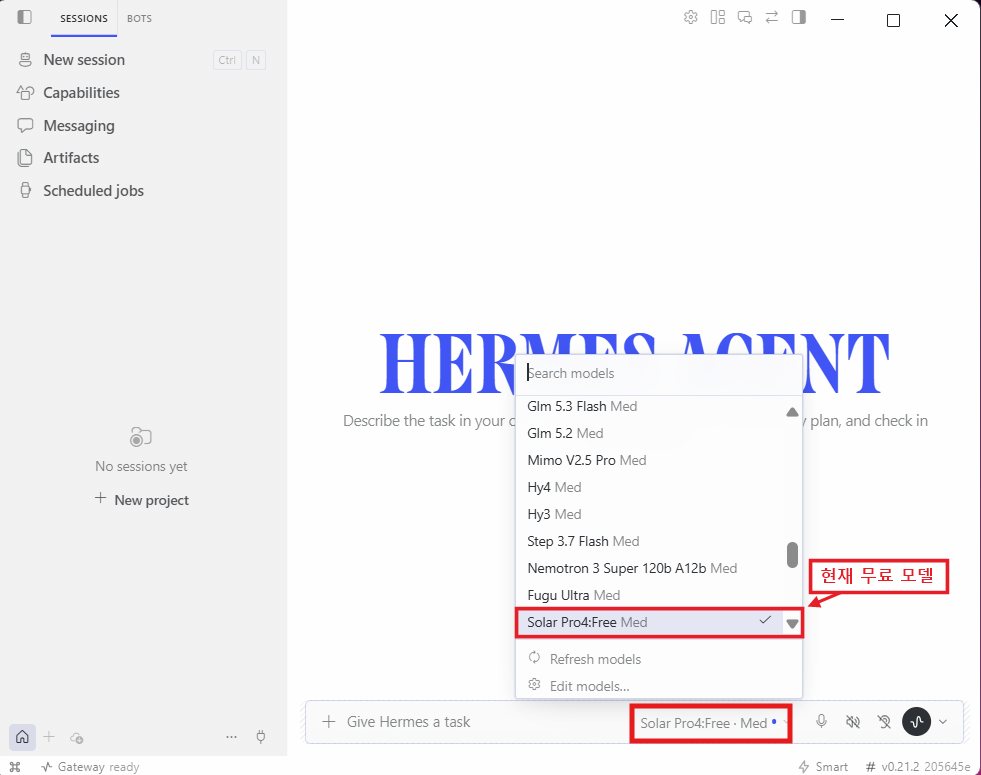981x775 pixels.
Task: Create a New project
Action: [141, 500]
